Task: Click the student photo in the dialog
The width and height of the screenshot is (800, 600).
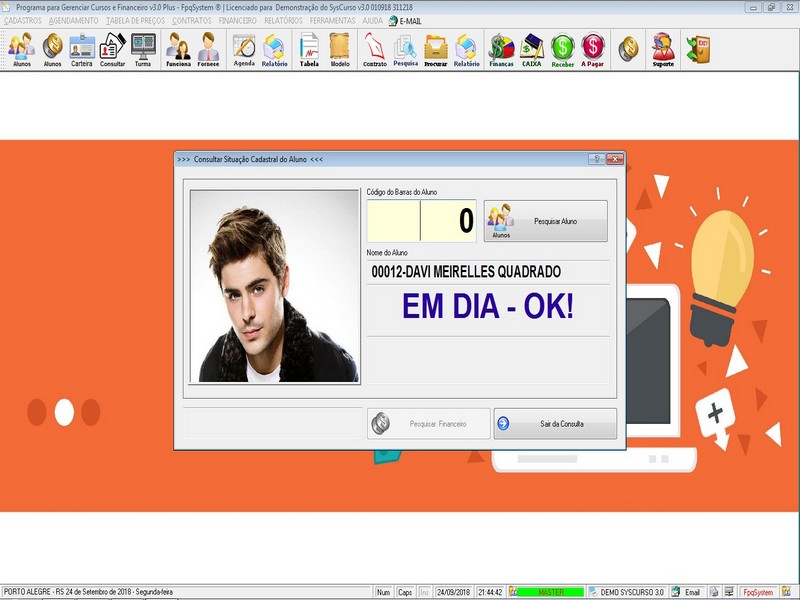Action: coord(274,286)
